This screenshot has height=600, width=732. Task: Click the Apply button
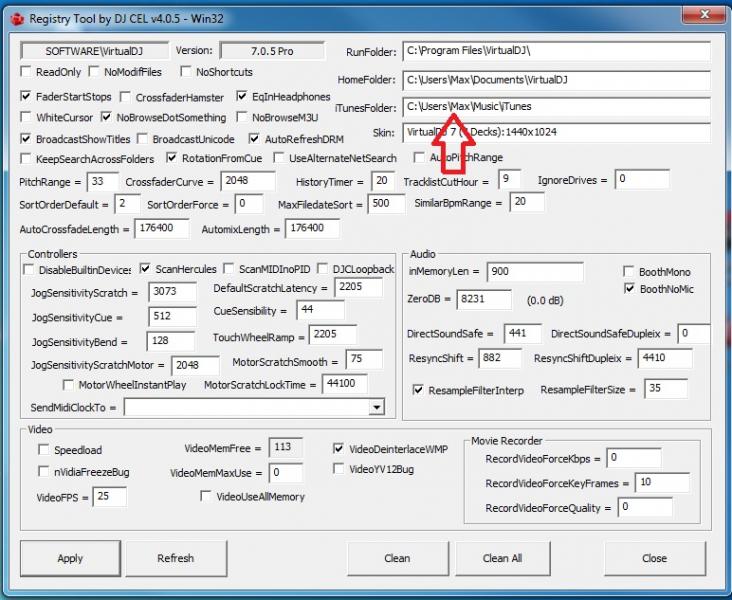click(70, 558)
